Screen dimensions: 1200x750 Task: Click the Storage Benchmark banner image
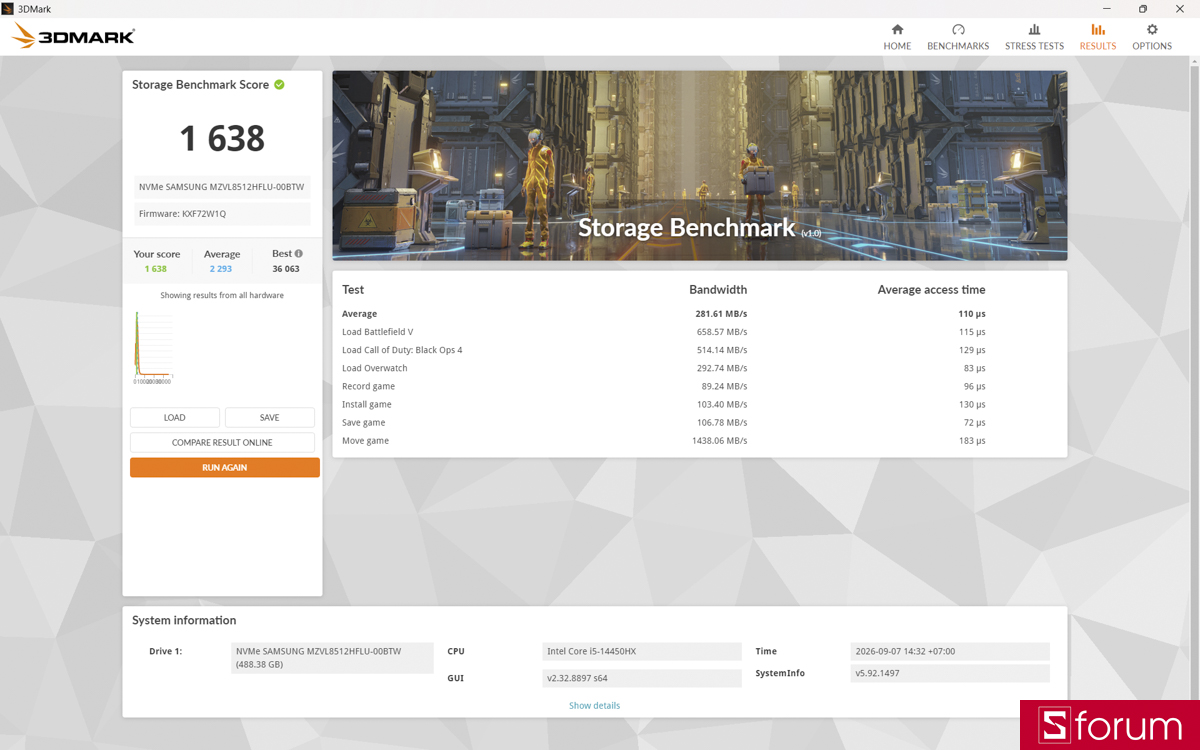[x=699, y=165]
